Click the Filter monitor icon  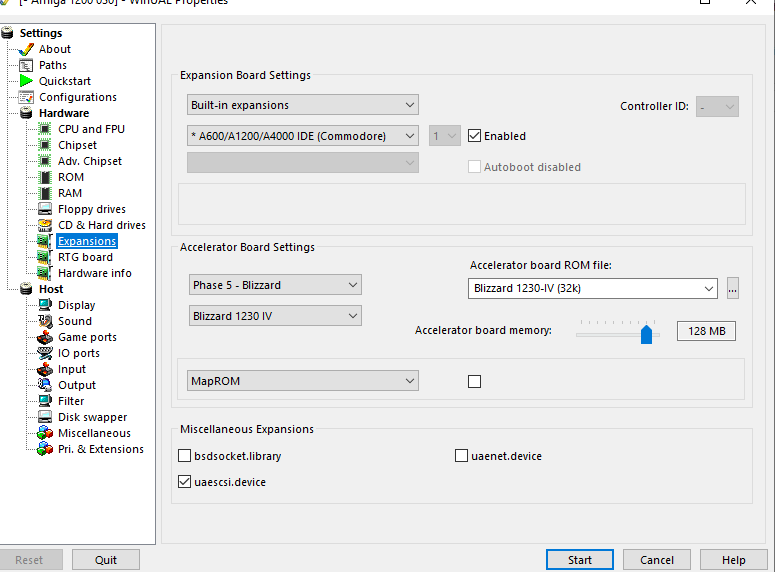click(x=44, y=401)
